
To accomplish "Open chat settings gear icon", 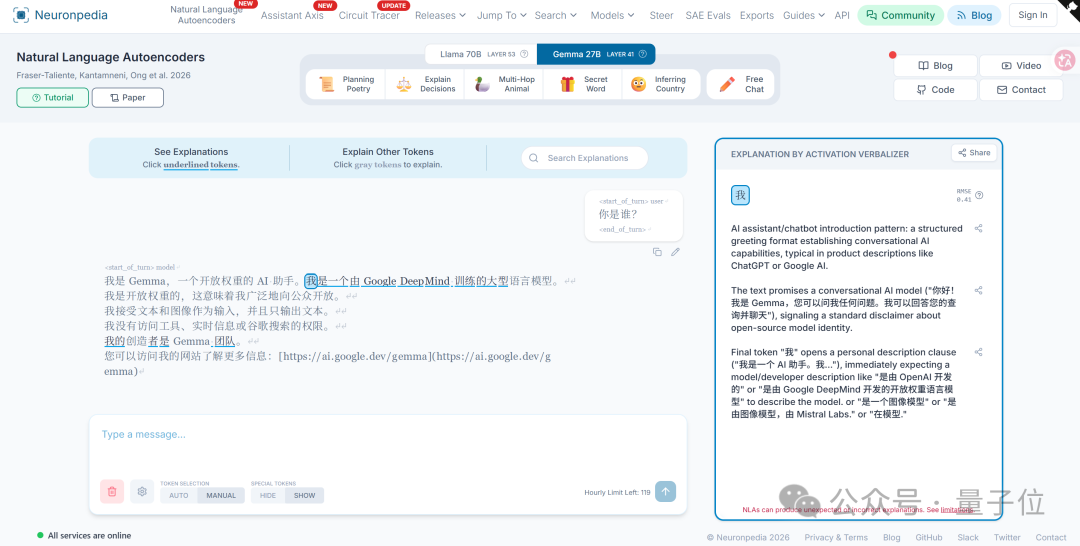I will [x=142, y=492].
